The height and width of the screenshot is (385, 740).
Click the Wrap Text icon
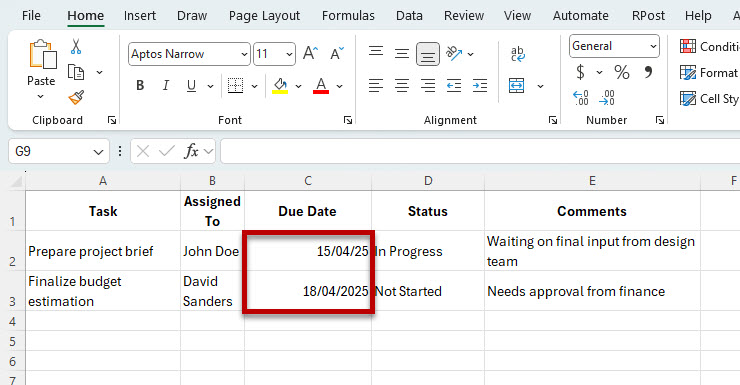click(518, 54)
